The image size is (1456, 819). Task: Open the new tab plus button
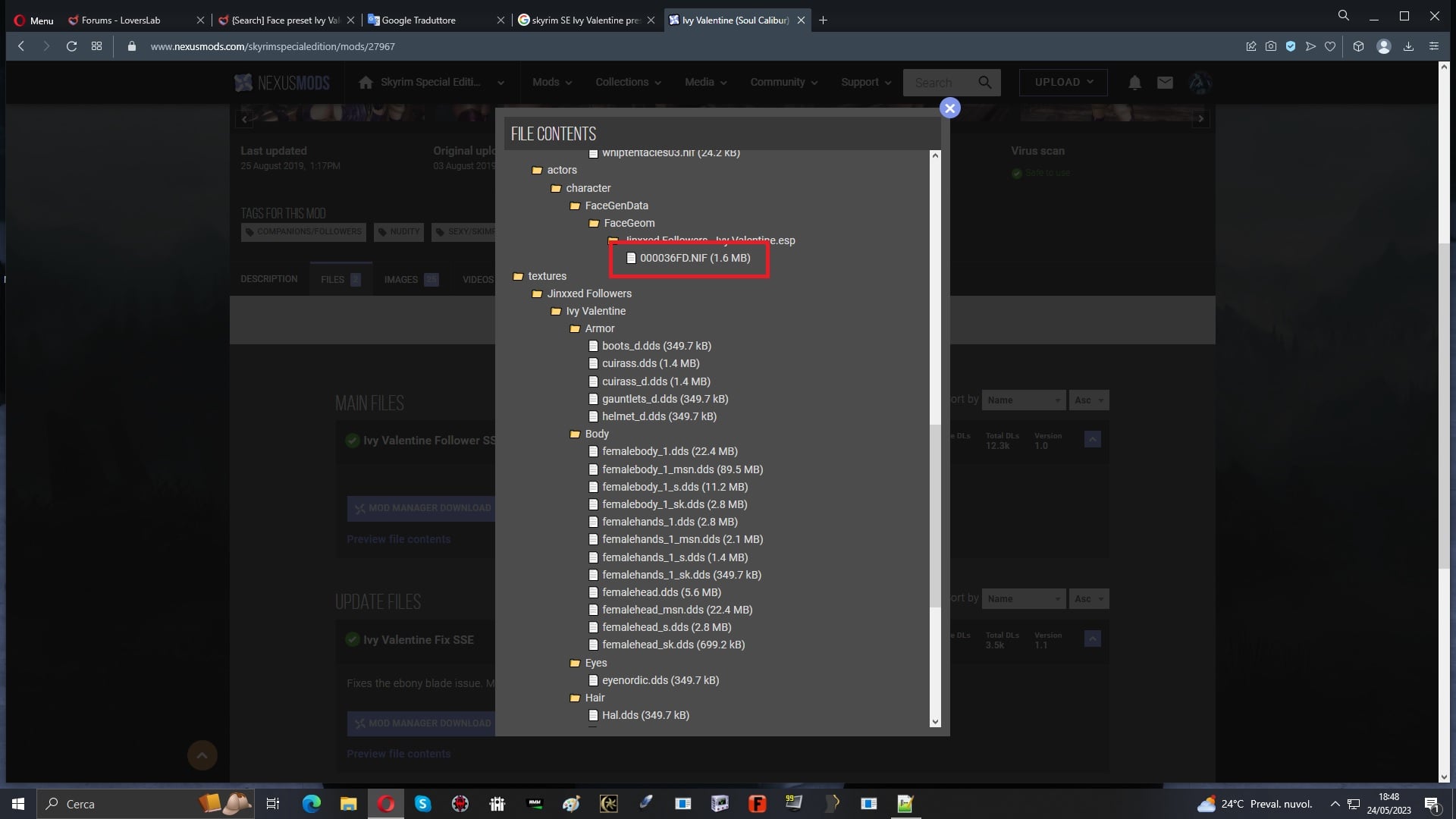(823, 20)
